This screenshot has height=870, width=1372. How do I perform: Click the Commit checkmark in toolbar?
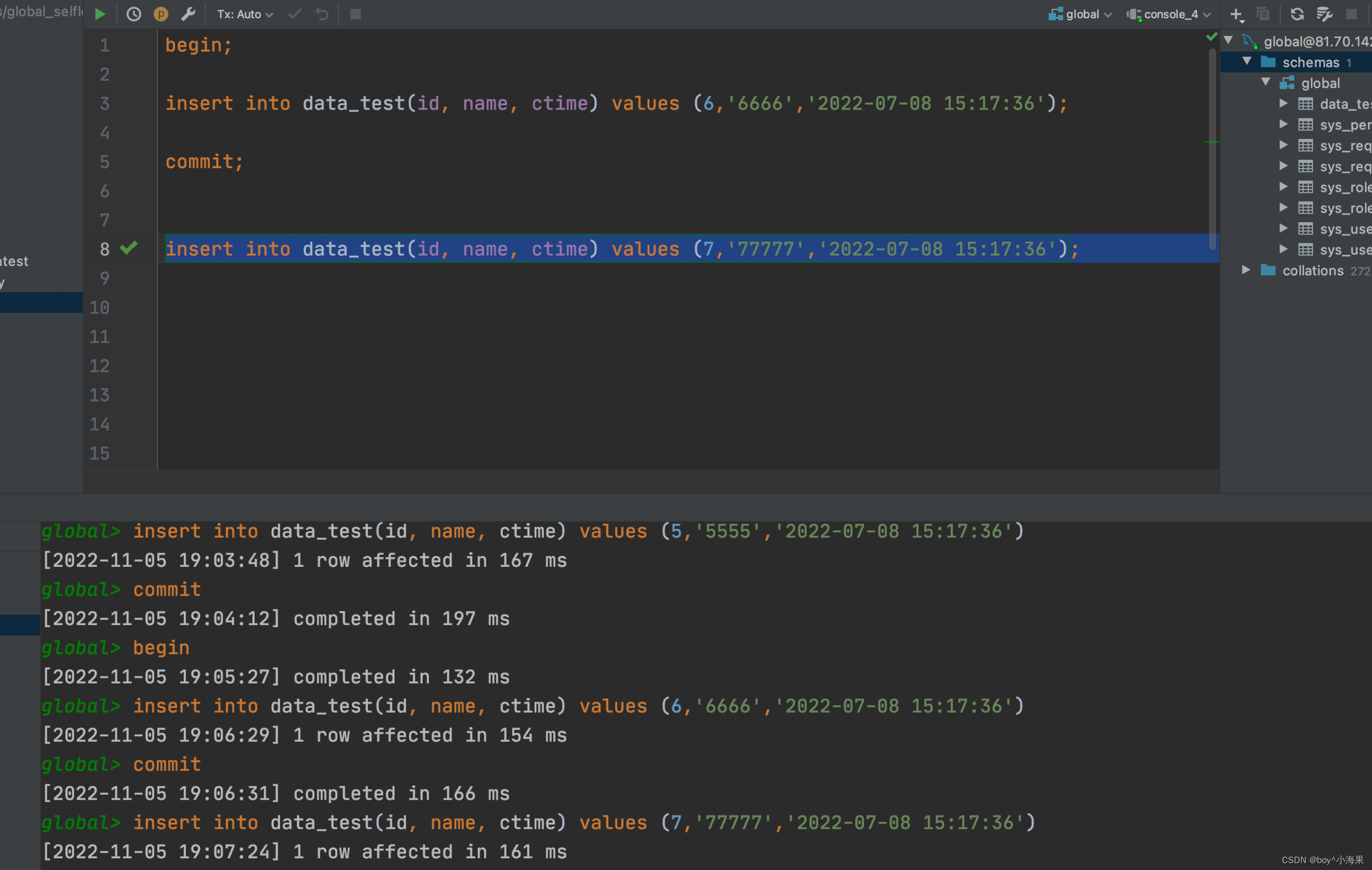click(294, 14)
